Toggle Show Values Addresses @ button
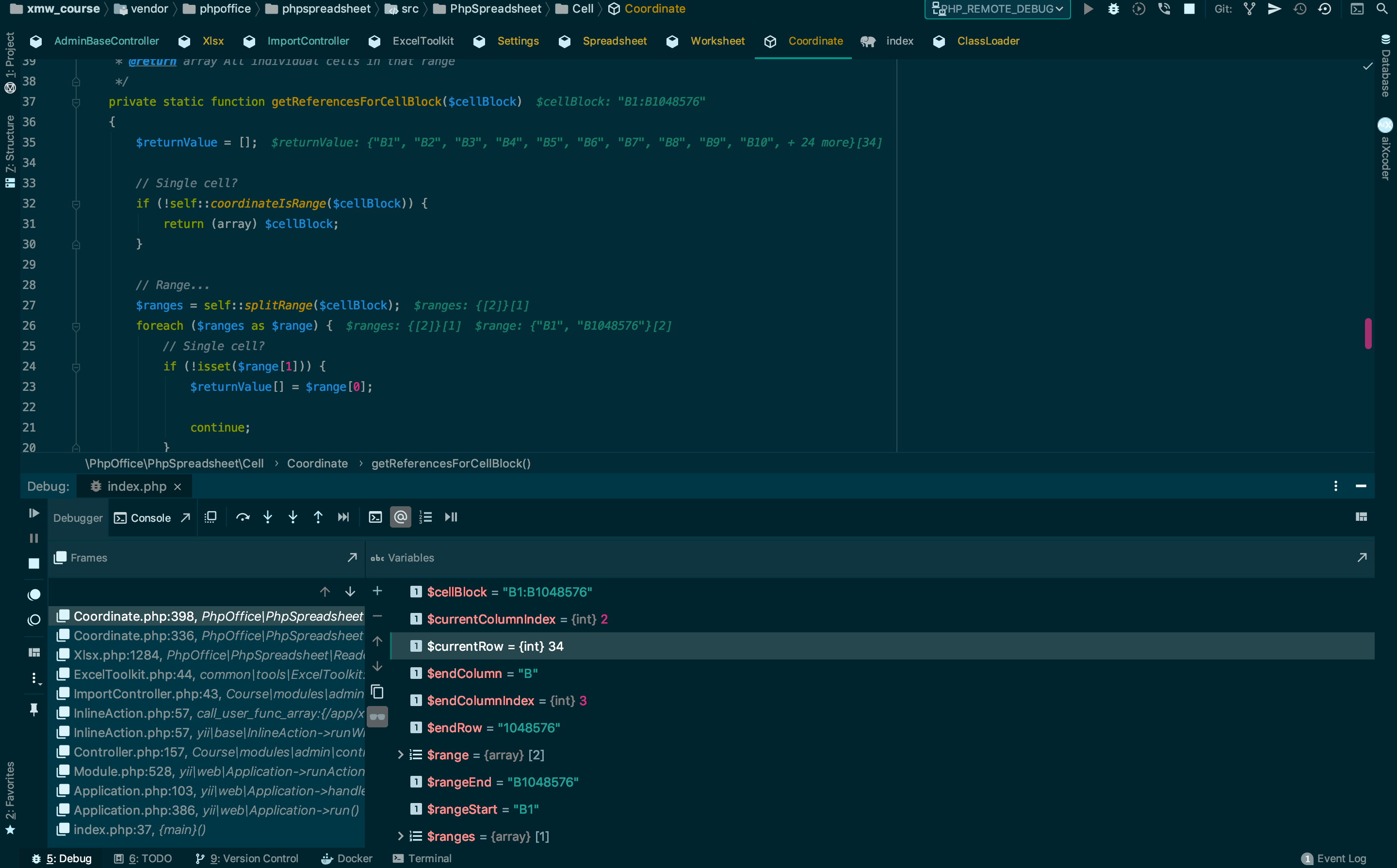This screenshot has width=1397, height=868. [400, 517]
